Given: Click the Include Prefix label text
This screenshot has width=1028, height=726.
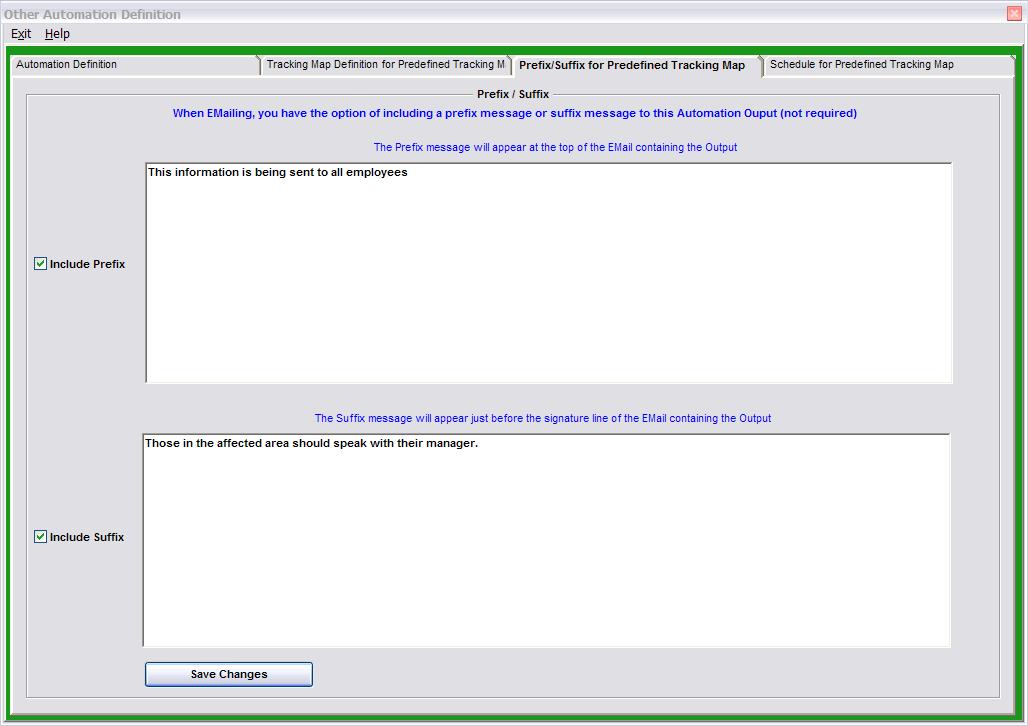Looking at the screenshot, I should [x=87, y=265].
